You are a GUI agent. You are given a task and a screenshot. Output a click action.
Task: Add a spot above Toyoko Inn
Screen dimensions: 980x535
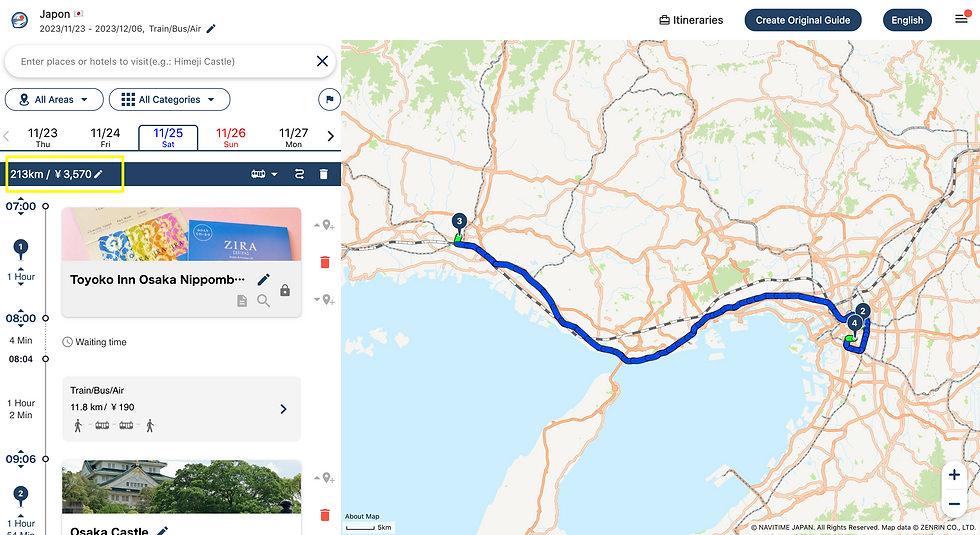tap(325, 225)
